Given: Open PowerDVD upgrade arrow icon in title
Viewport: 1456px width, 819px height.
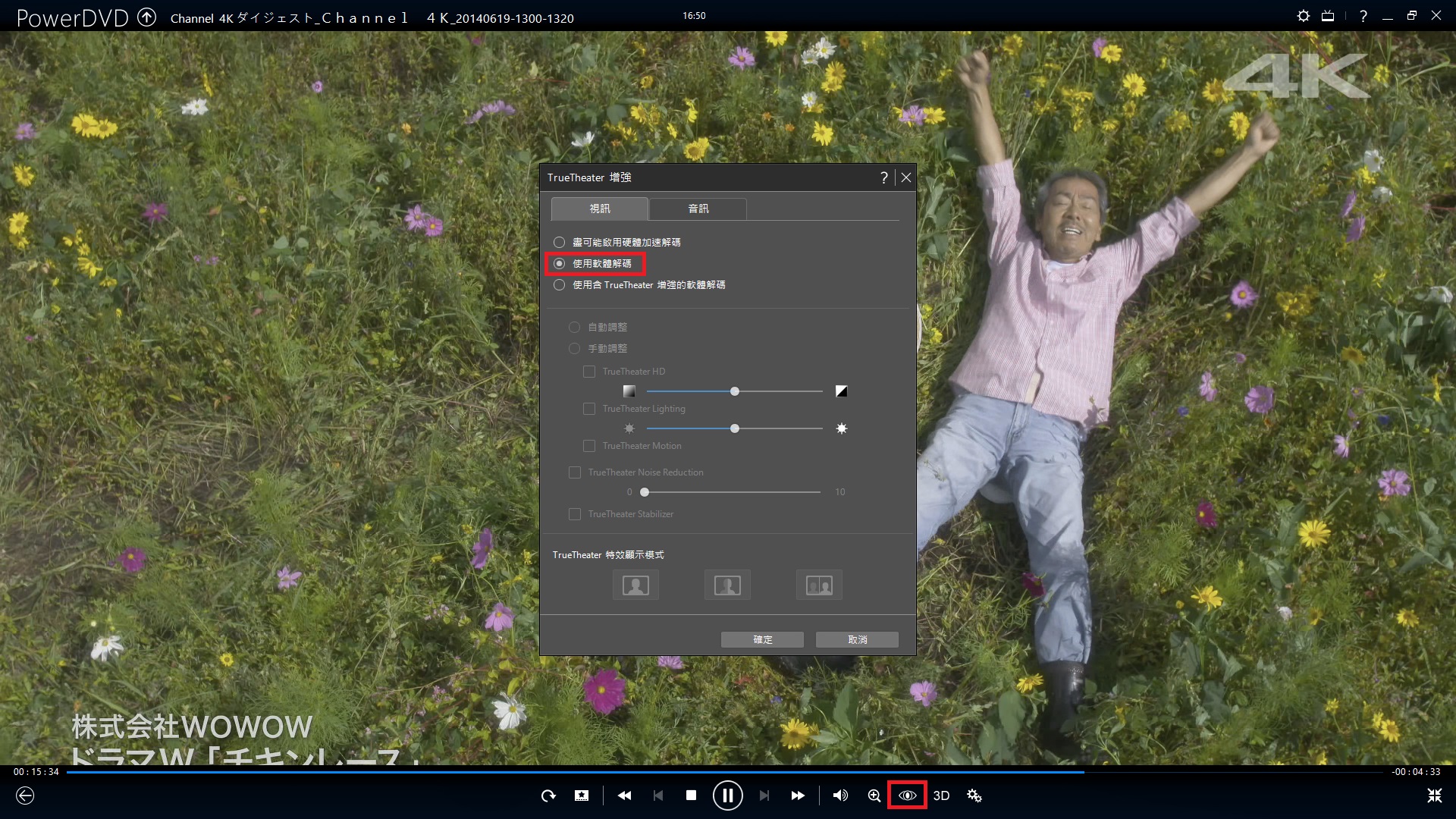Looking at the screenshot, I should (146, 17).
